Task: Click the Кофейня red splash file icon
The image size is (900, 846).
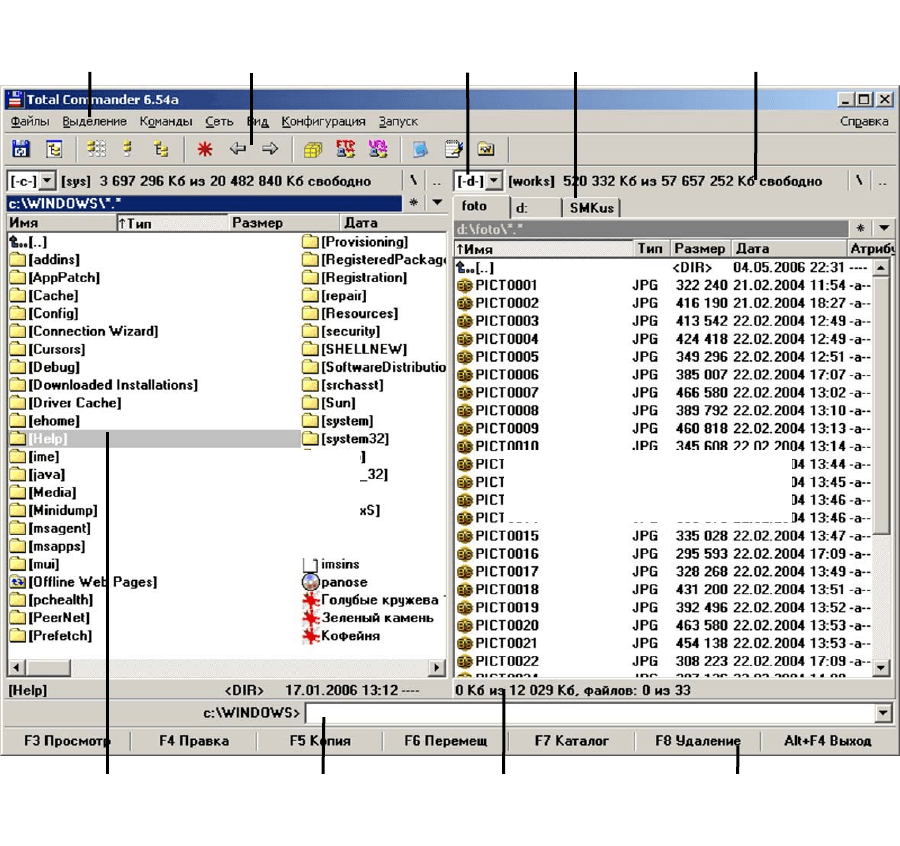Action: [x=310, y=636]
